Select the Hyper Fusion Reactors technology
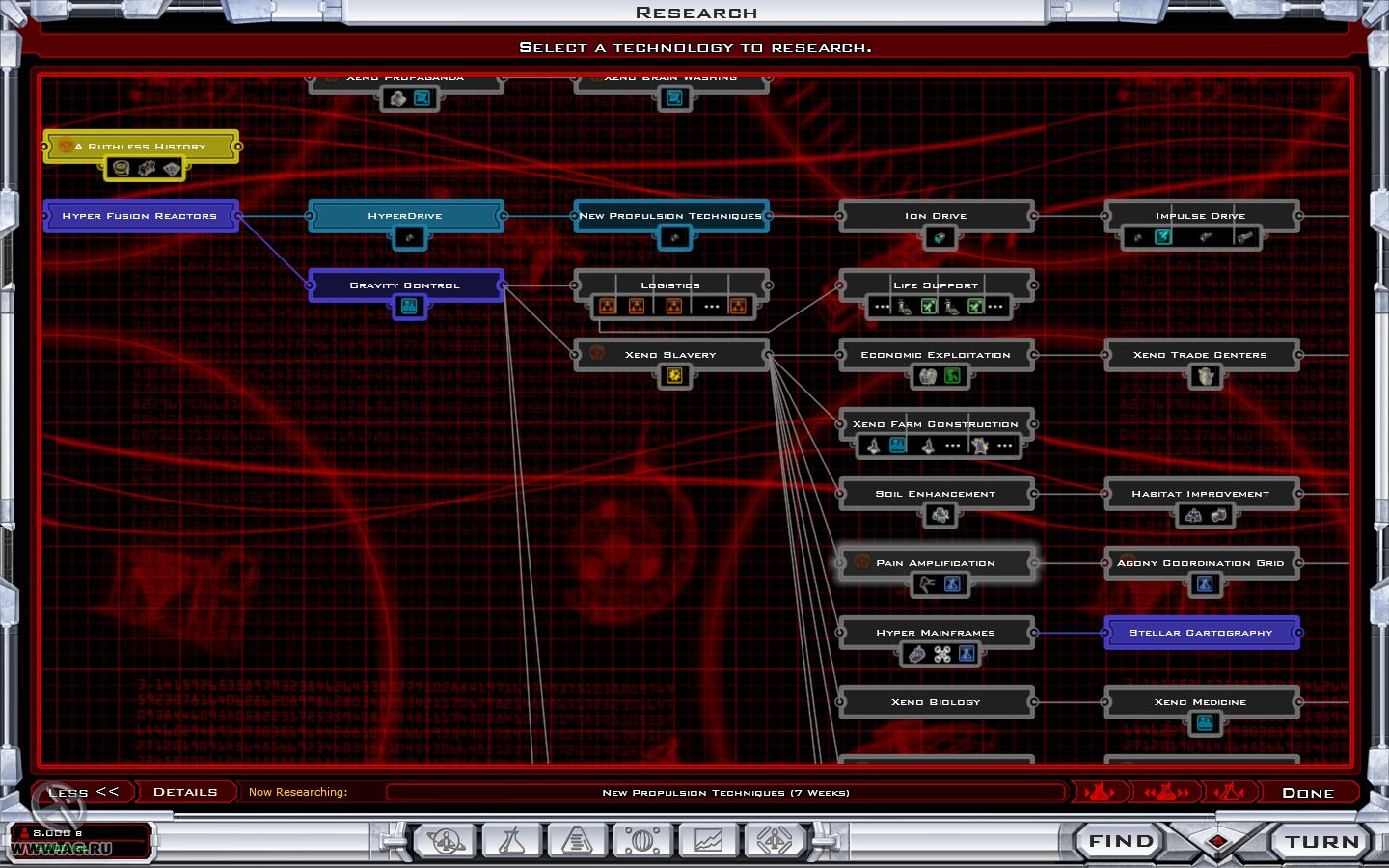This screenshot has width=1389, height=868. pos(140,216)
